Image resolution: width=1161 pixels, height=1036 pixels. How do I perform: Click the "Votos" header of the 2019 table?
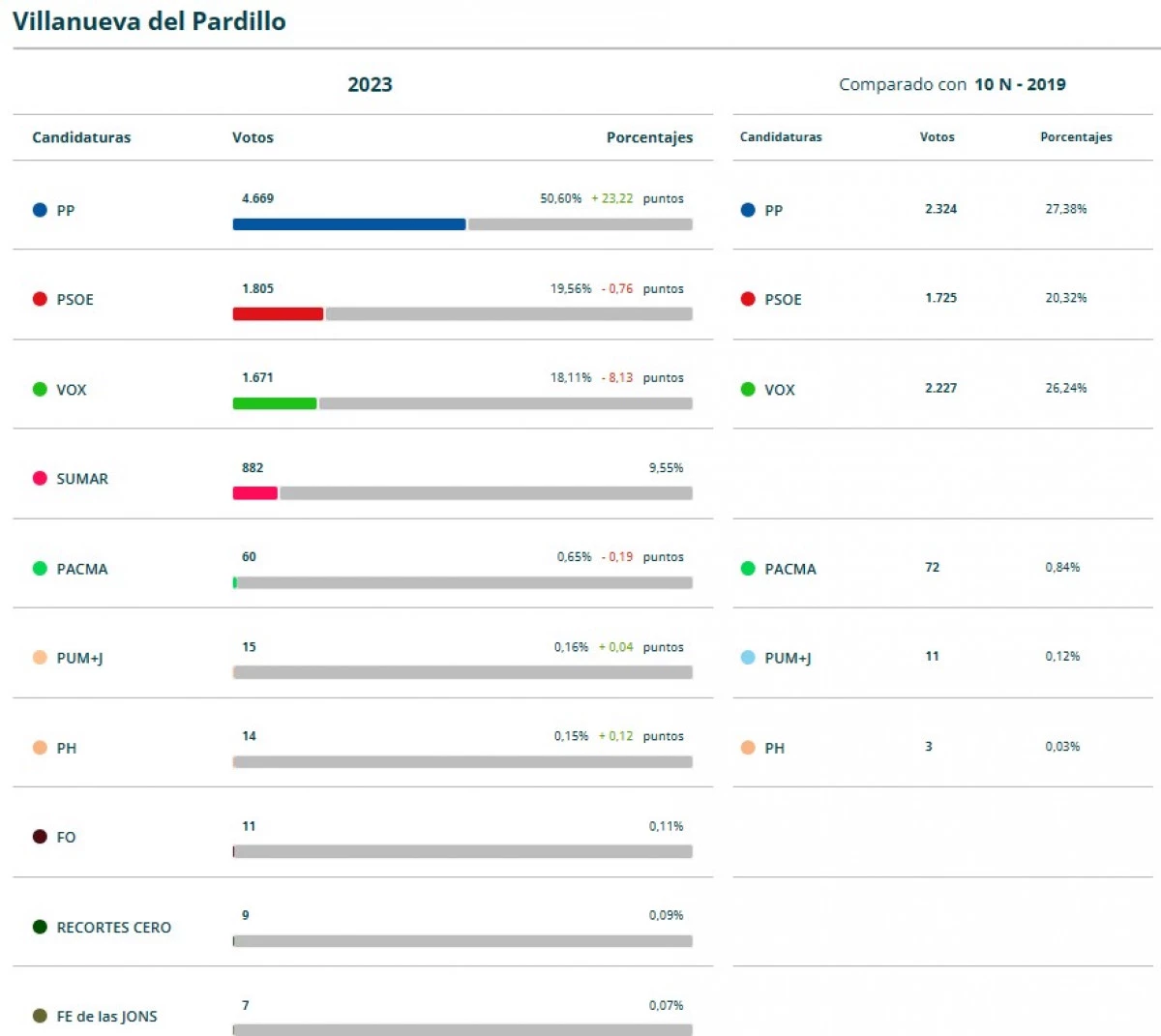click(937, 137)
